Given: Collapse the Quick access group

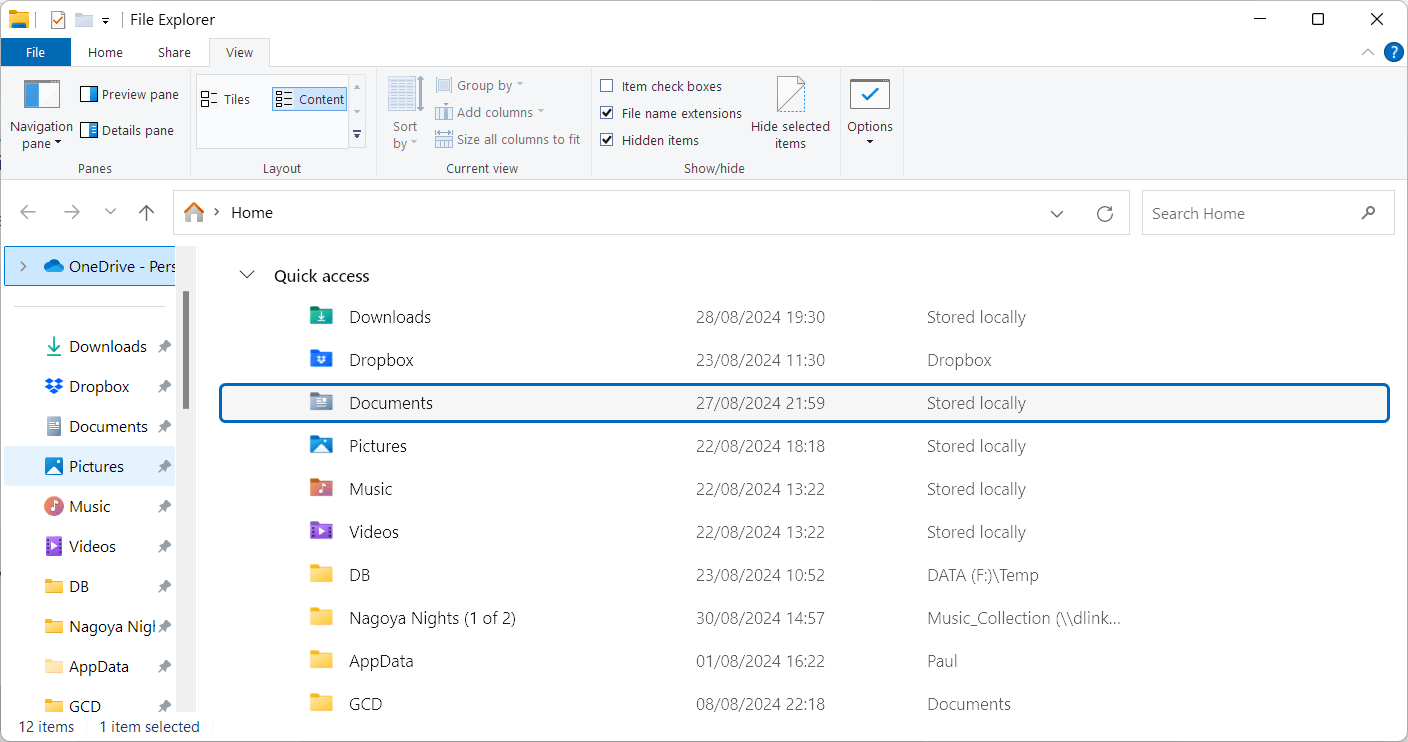Looking at the screenshot, I should coord(247,275).
